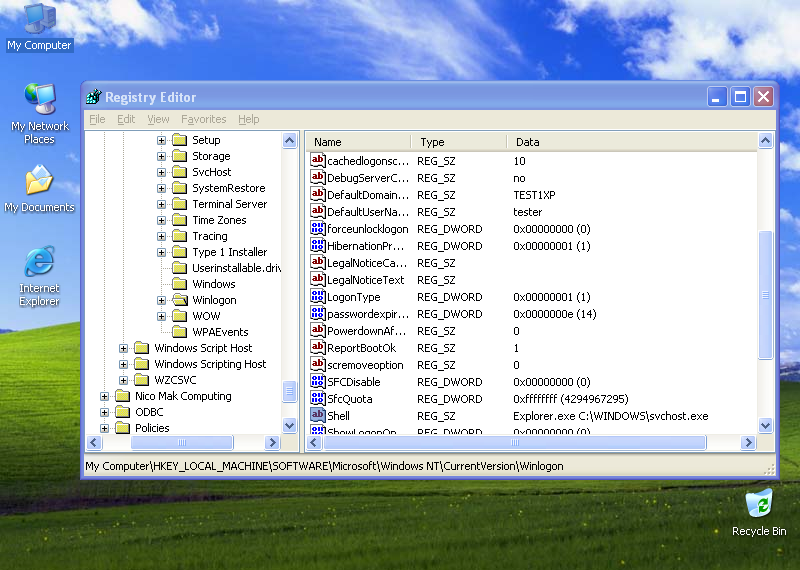This screenshot has height=570, width=800.
Task: Click the registry path in the status bar
Action: pyautogui.click(x=324, y=466)
